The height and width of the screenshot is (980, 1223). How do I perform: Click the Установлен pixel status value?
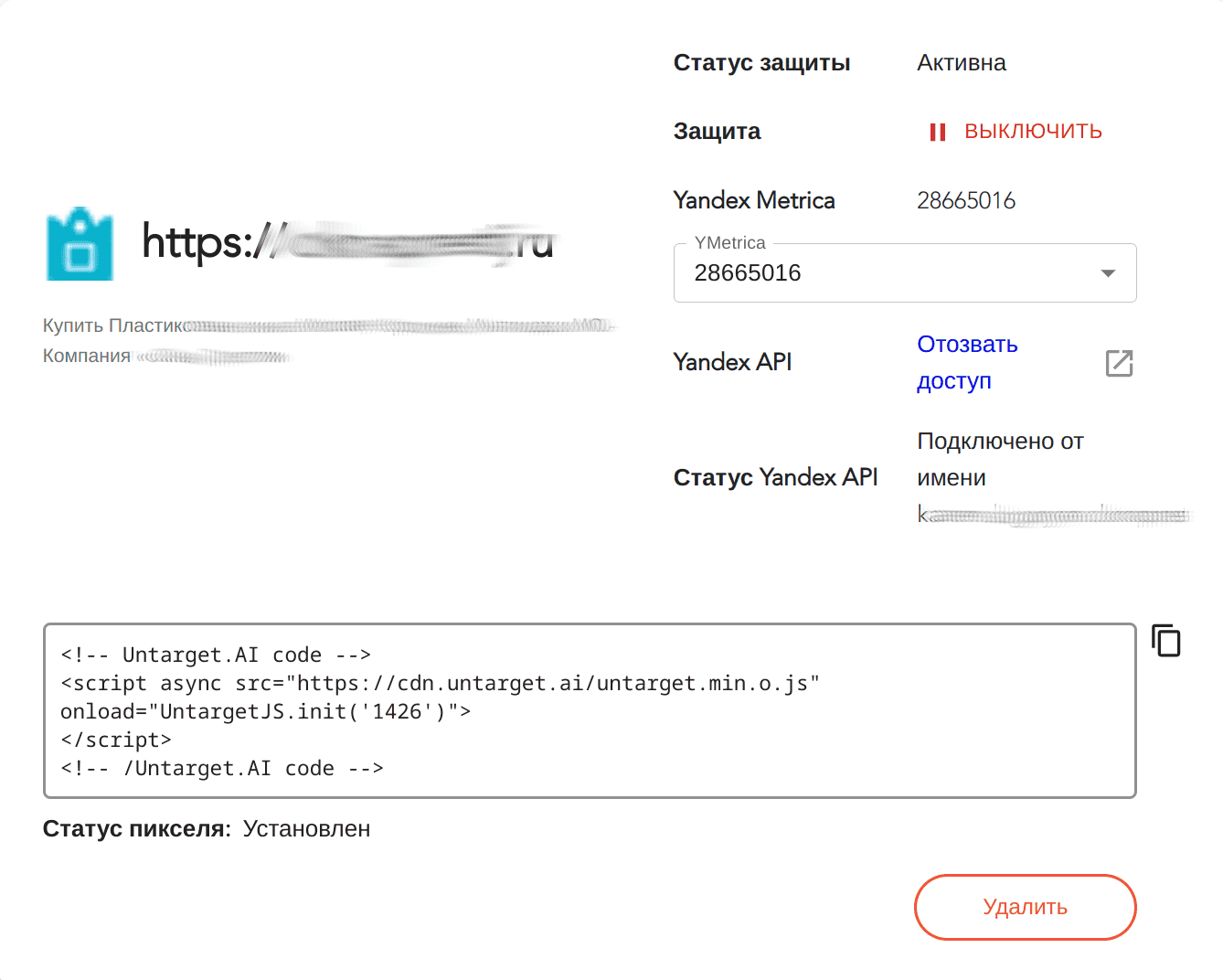[306, 829]
